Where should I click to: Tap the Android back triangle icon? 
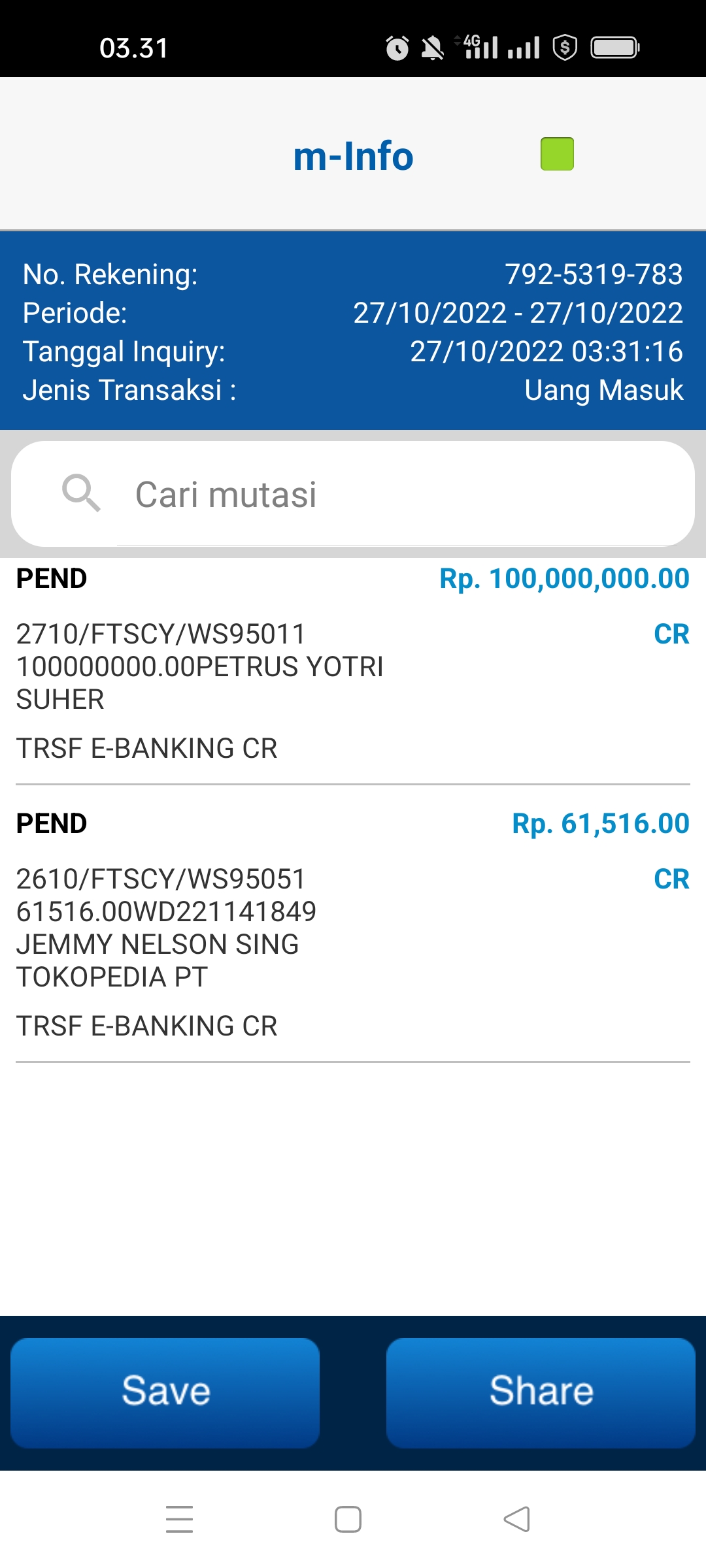[516, 1519]
